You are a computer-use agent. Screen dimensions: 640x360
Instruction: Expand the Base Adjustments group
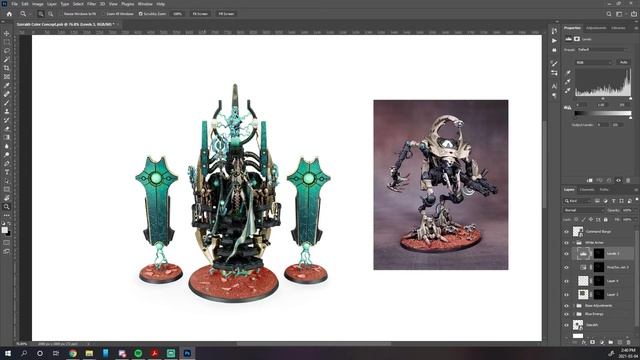tap(573, 305)
